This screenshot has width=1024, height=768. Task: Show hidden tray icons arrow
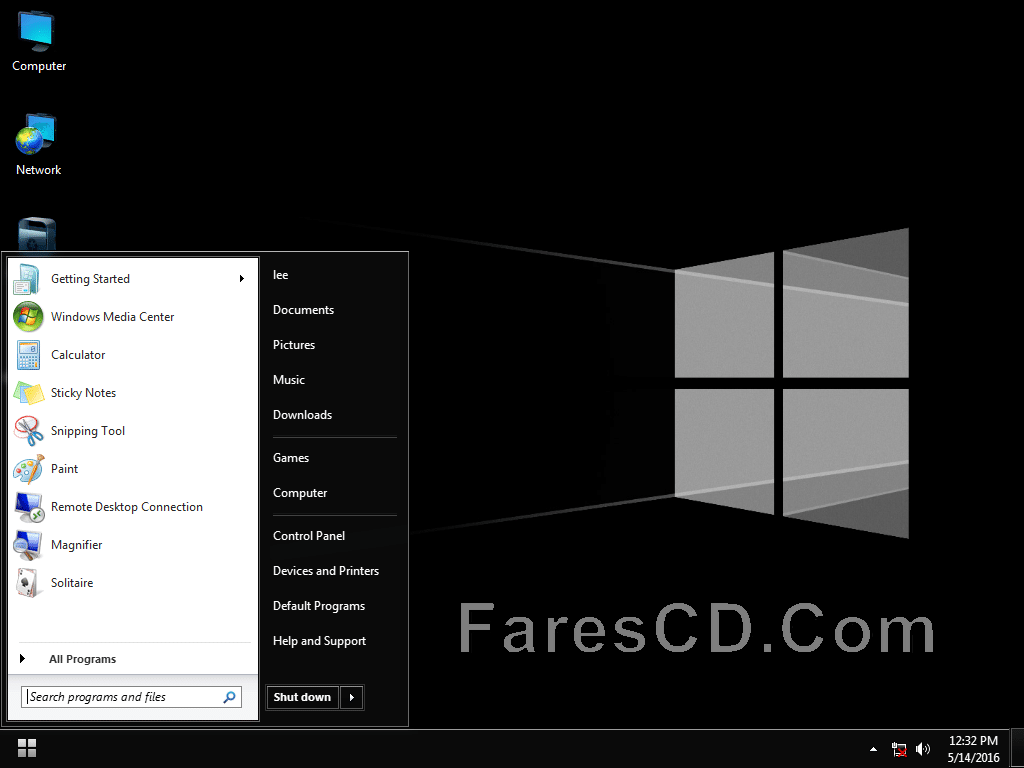tap(873, 749)
